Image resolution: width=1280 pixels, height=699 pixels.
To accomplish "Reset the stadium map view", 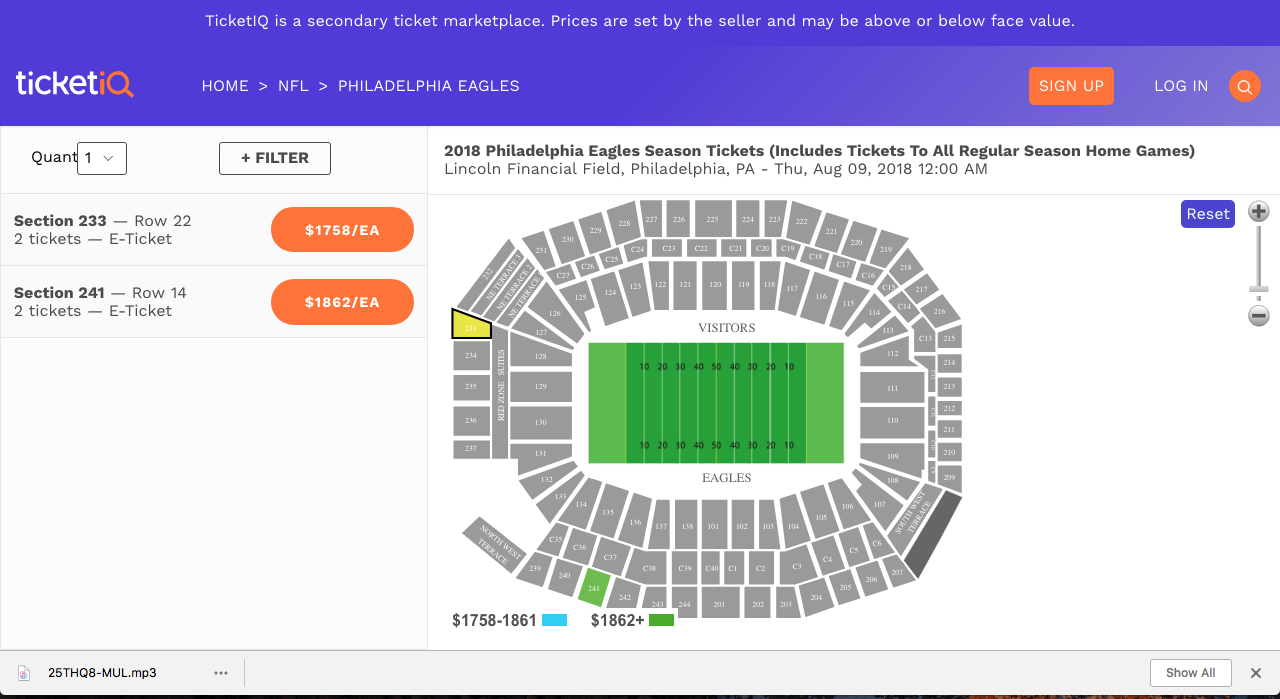I will [1208, 214].
